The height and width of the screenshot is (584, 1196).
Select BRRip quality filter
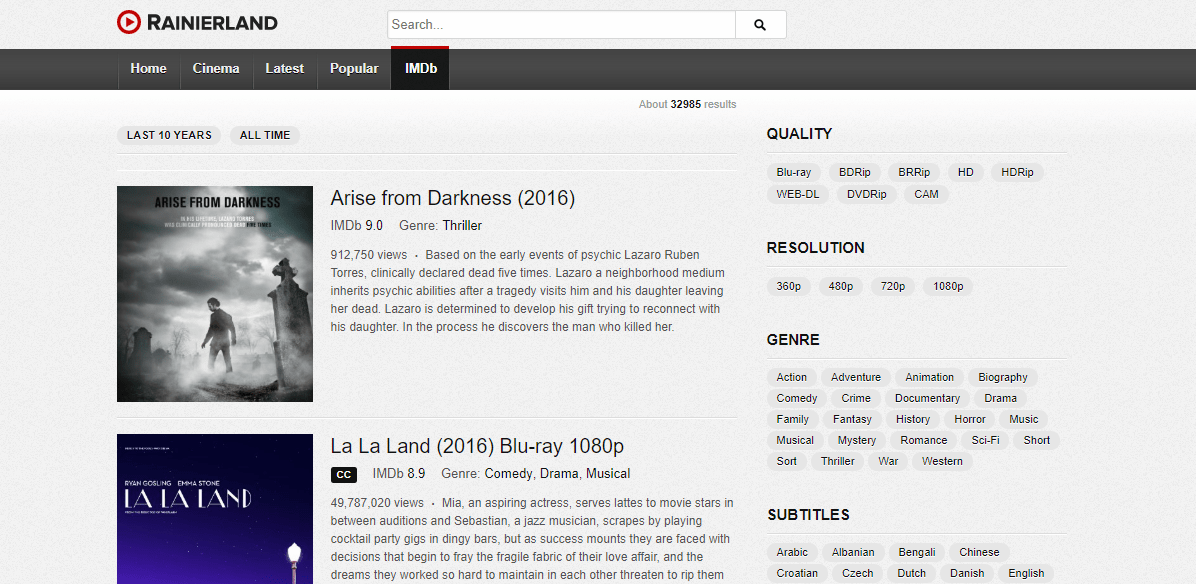[914, 172]
